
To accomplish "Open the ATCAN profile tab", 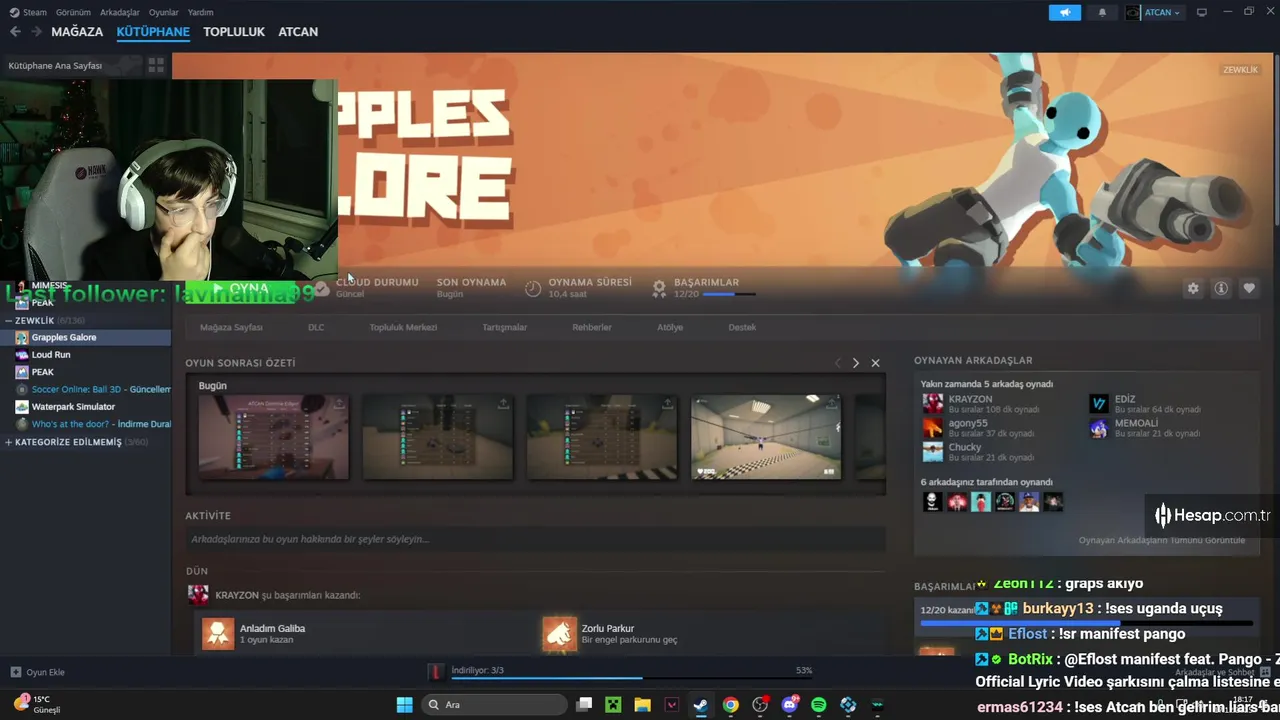I will [298, 32].
